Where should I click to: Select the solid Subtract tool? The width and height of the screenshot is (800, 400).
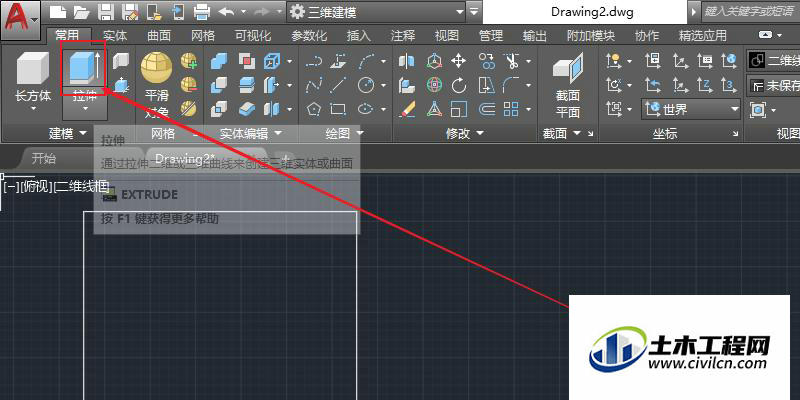tap(219, 84)
